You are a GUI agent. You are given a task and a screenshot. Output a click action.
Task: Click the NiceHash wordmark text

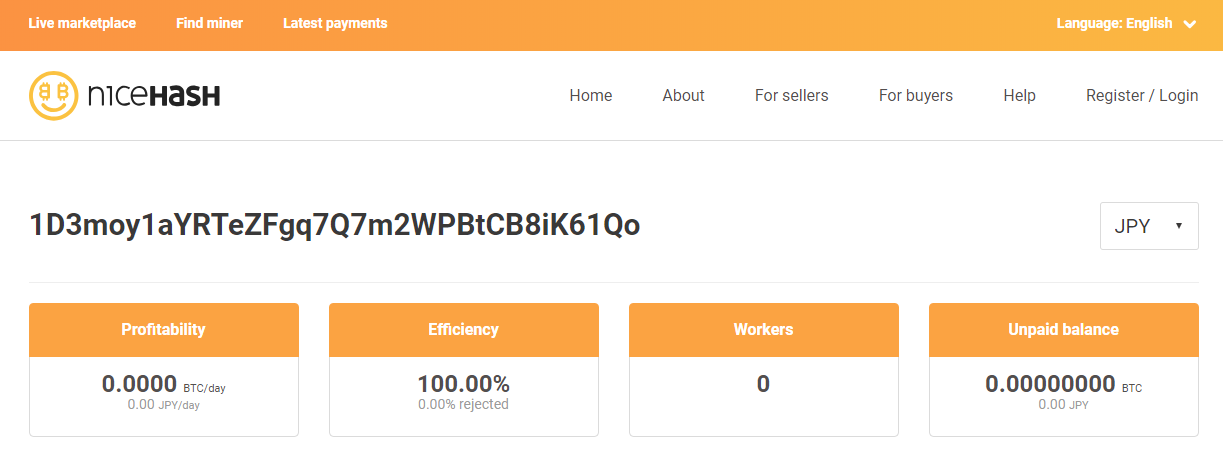point(153,96)
